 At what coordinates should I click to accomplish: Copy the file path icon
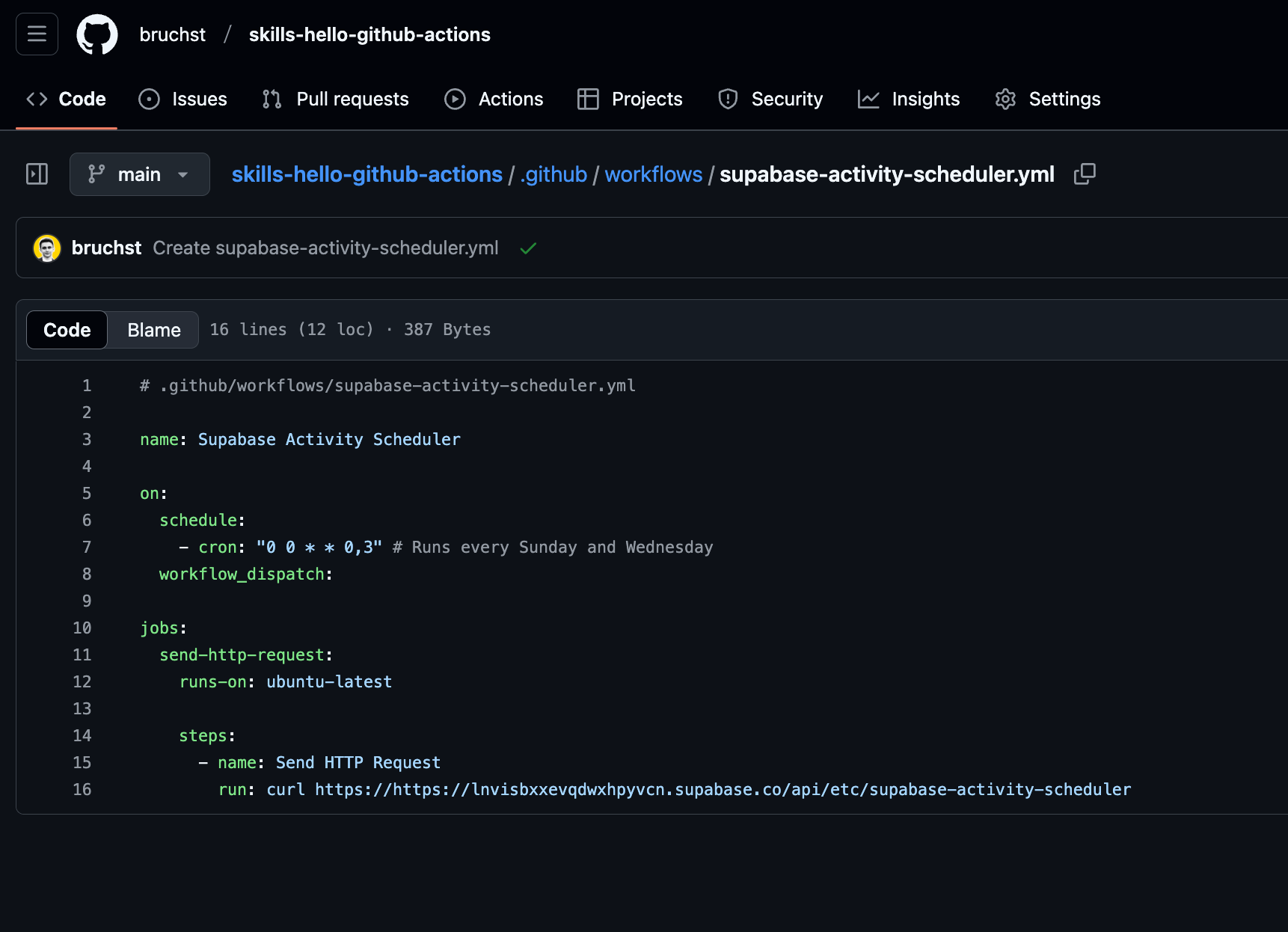coord(1085,174)
